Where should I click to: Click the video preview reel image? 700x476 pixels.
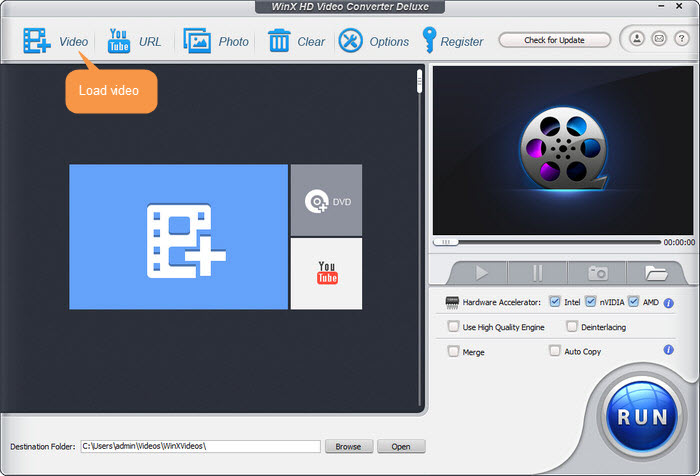[x=563, y=150]
